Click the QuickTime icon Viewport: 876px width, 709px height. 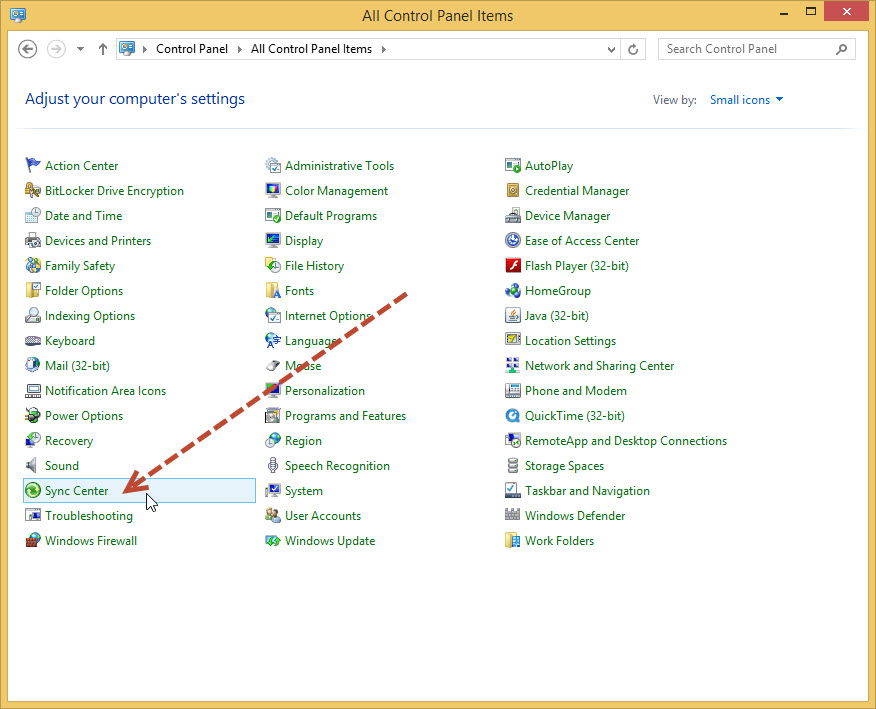click(x=513, y=416)
